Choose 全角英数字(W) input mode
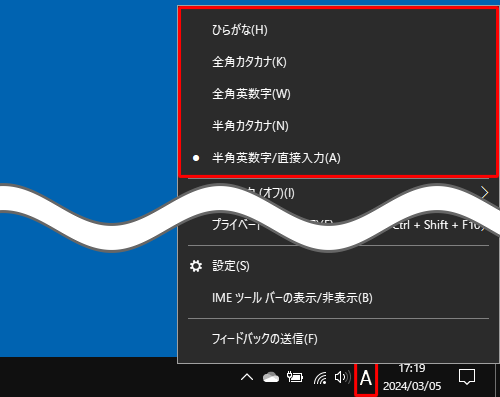Image resolution: width=500 pixels, height=397 pixels. 338,94
